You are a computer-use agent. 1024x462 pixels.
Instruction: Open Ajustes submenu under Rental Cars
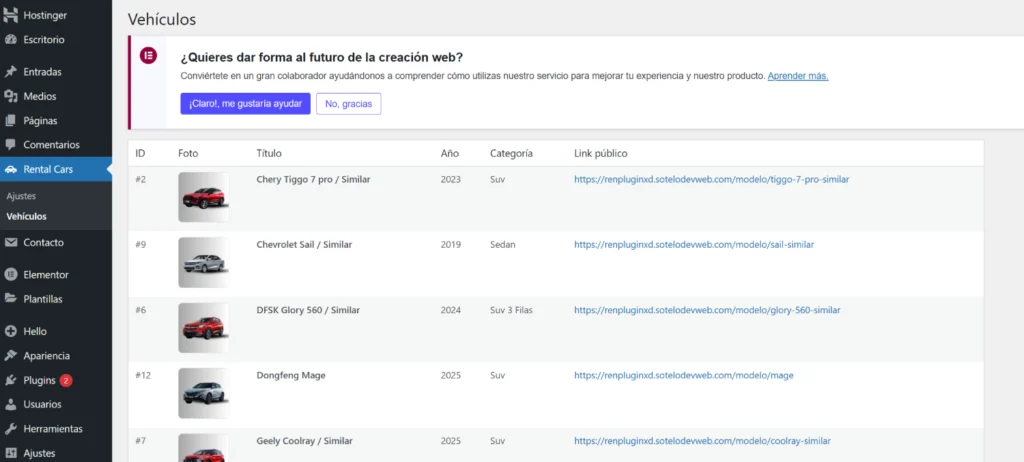click(x=21, y=196)
